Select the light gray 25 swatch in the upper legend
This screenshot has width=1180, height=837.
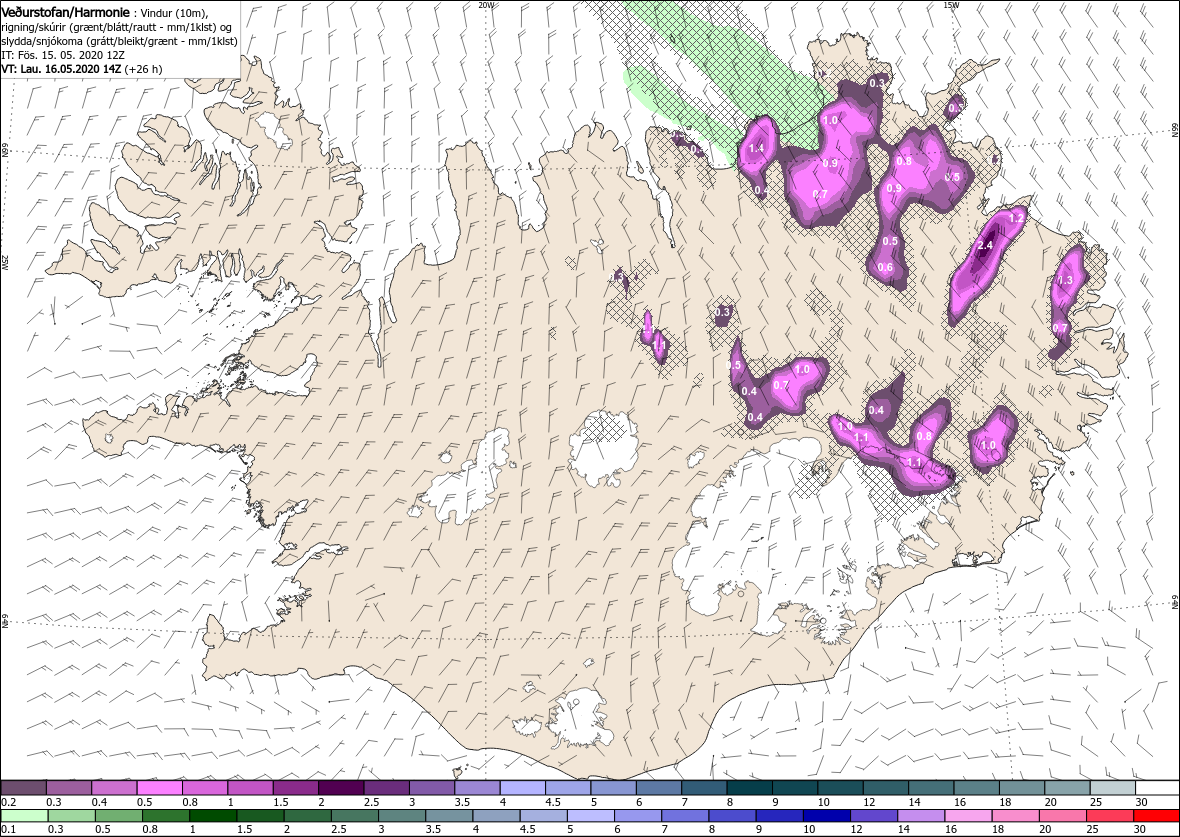coord(1112,788)
